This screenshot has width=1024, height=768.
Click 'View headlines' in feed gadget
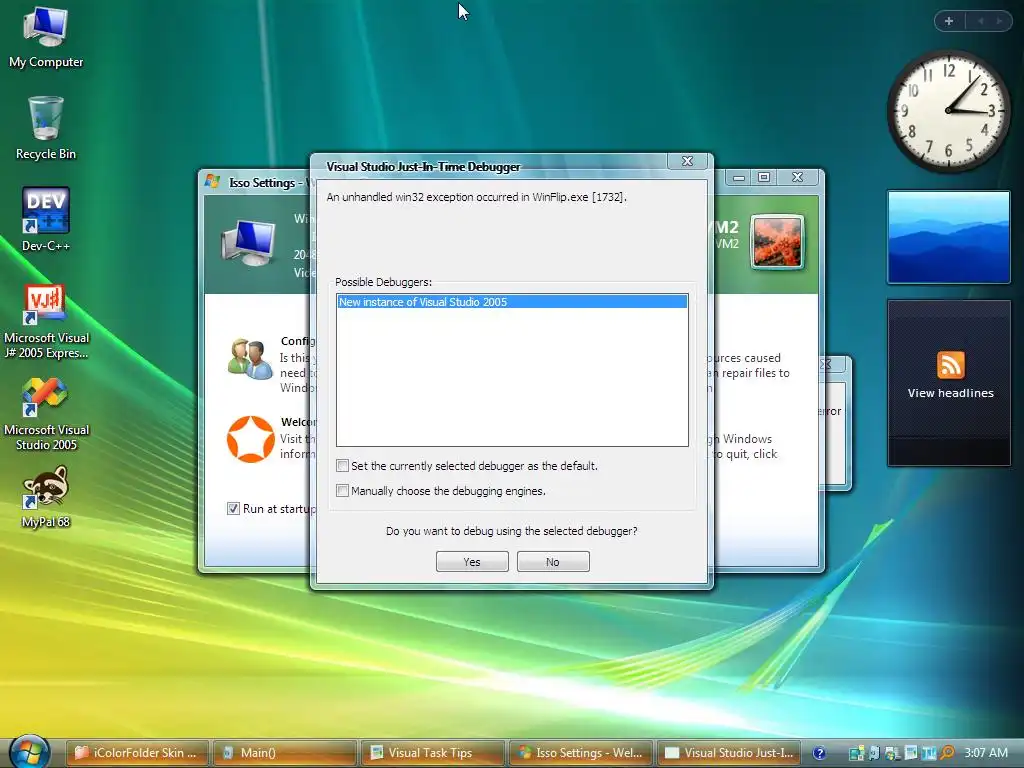(950, 393)
